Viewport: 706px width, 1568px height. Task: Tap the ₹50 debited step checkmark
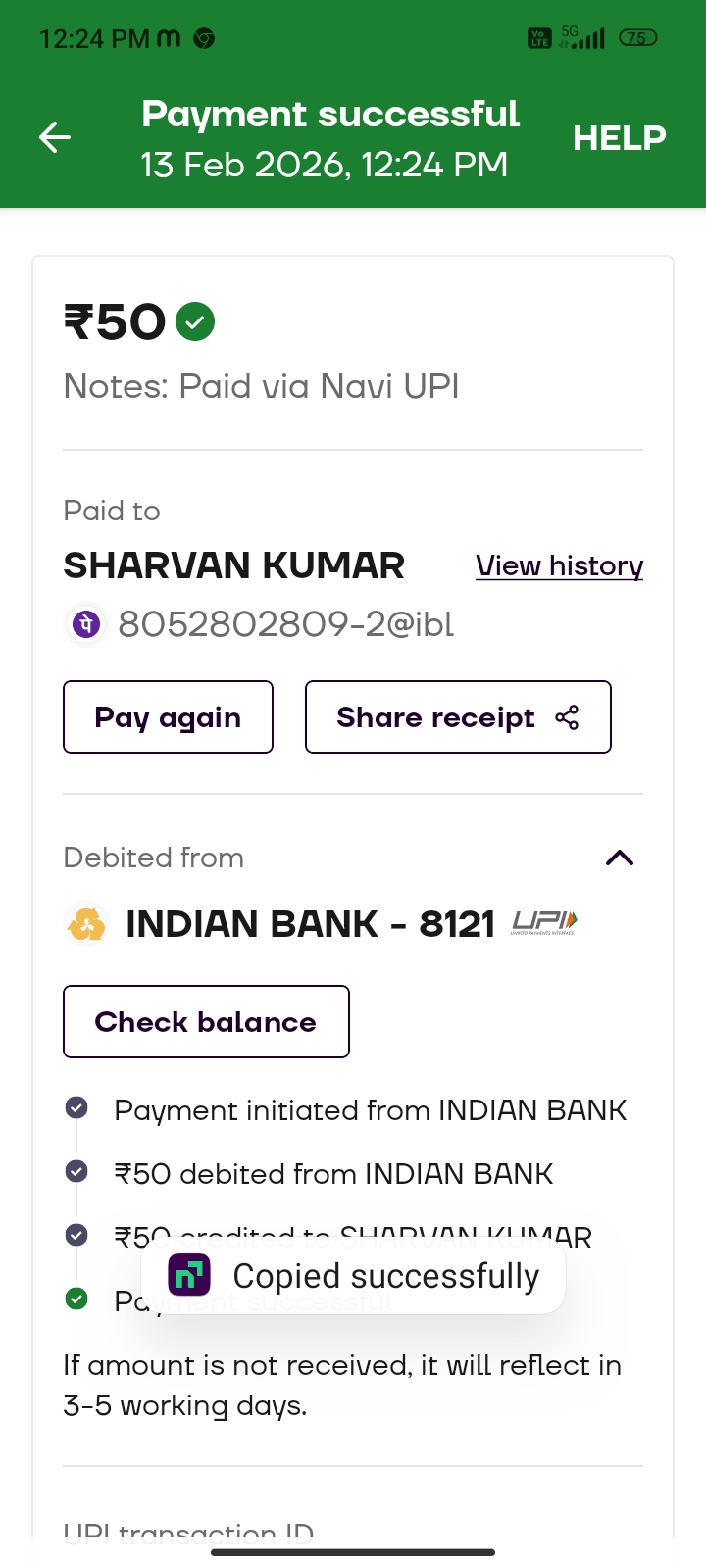point(76,1172)
